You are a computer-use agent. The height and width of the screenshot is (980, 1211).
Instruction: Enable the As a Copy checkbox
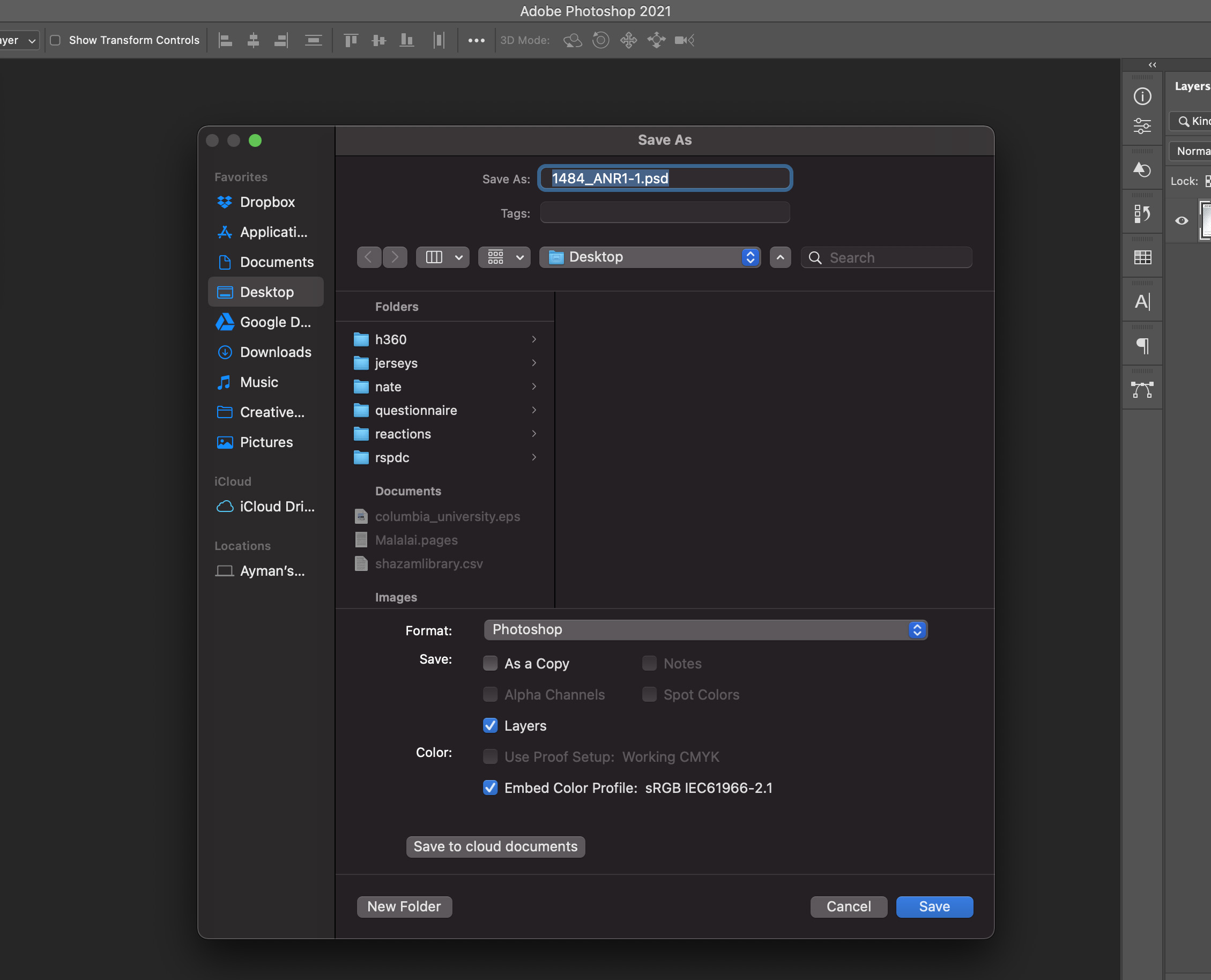coord(490,663)
